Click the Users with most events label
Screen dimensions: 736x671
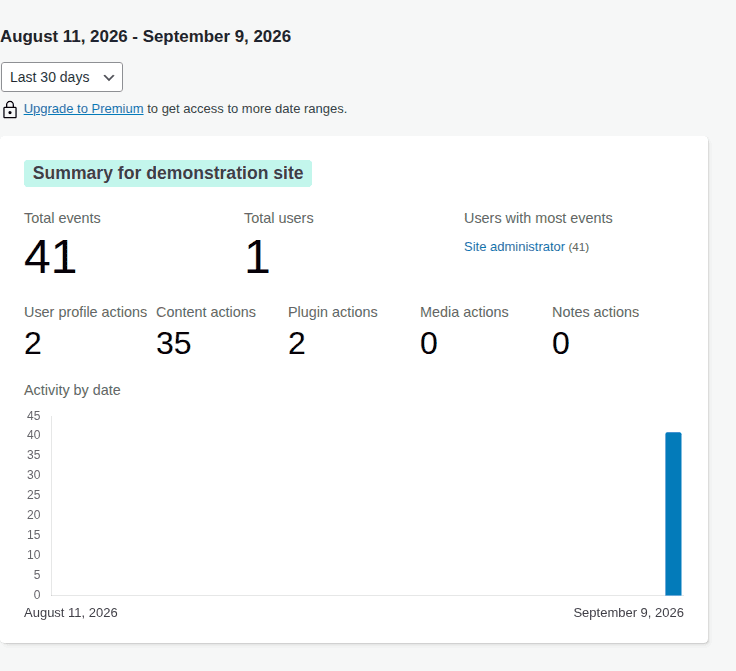(x=538, y=218)
